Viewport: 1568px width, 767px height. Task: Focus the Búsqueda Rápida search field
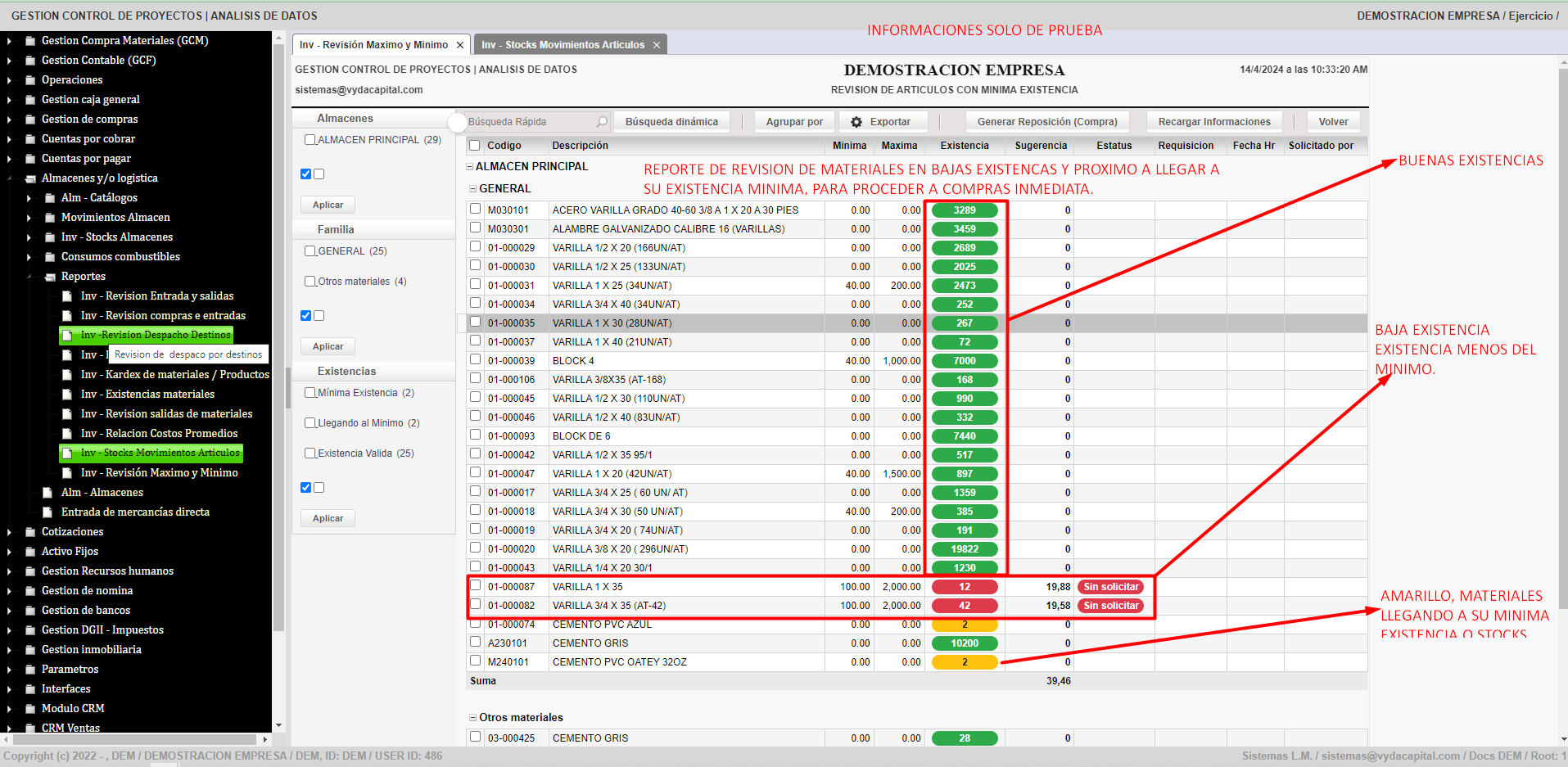[x=528, y=122]
